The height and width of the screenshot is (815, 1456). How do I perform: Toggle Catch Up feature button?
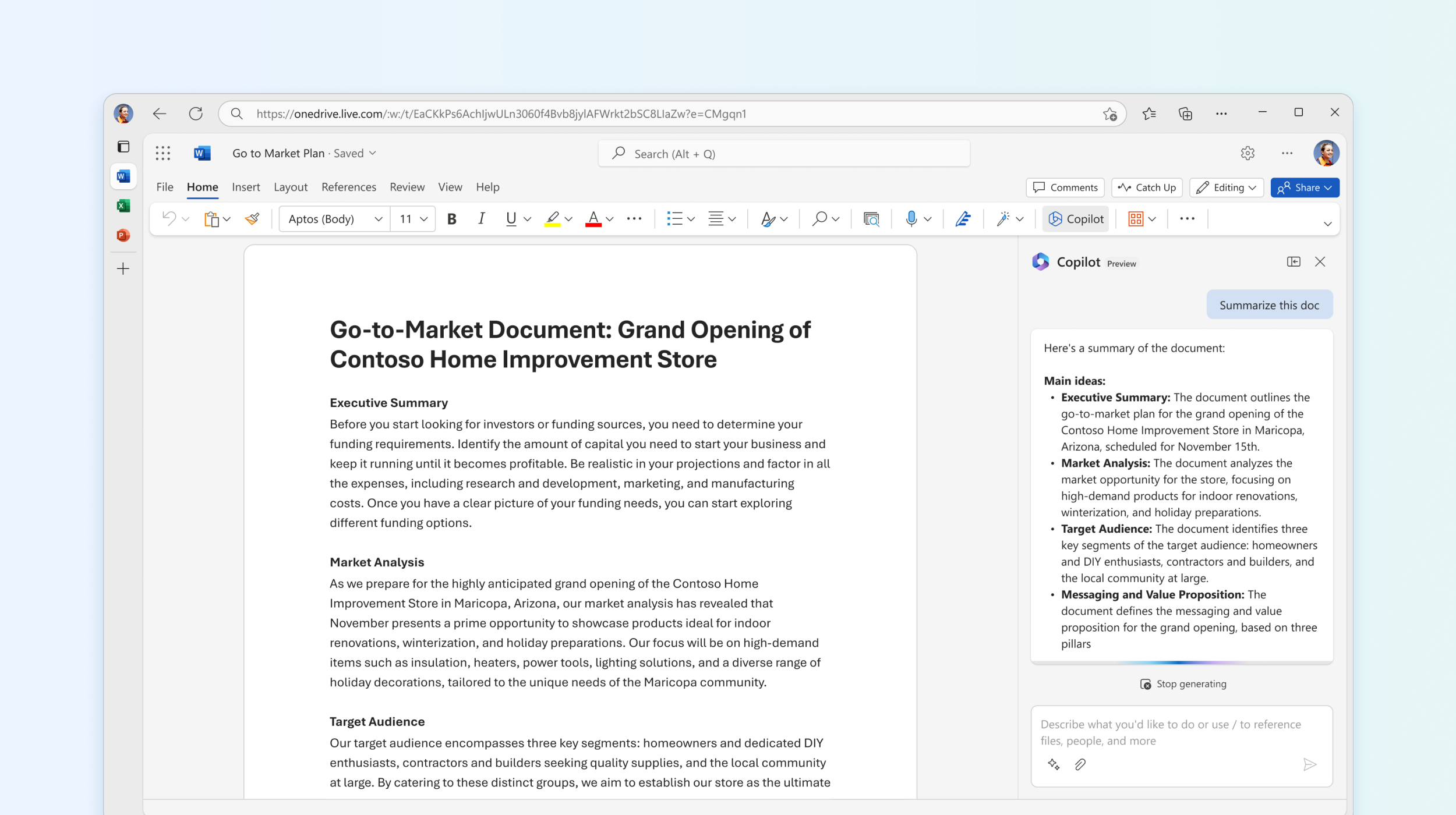tap(1148, 187)
